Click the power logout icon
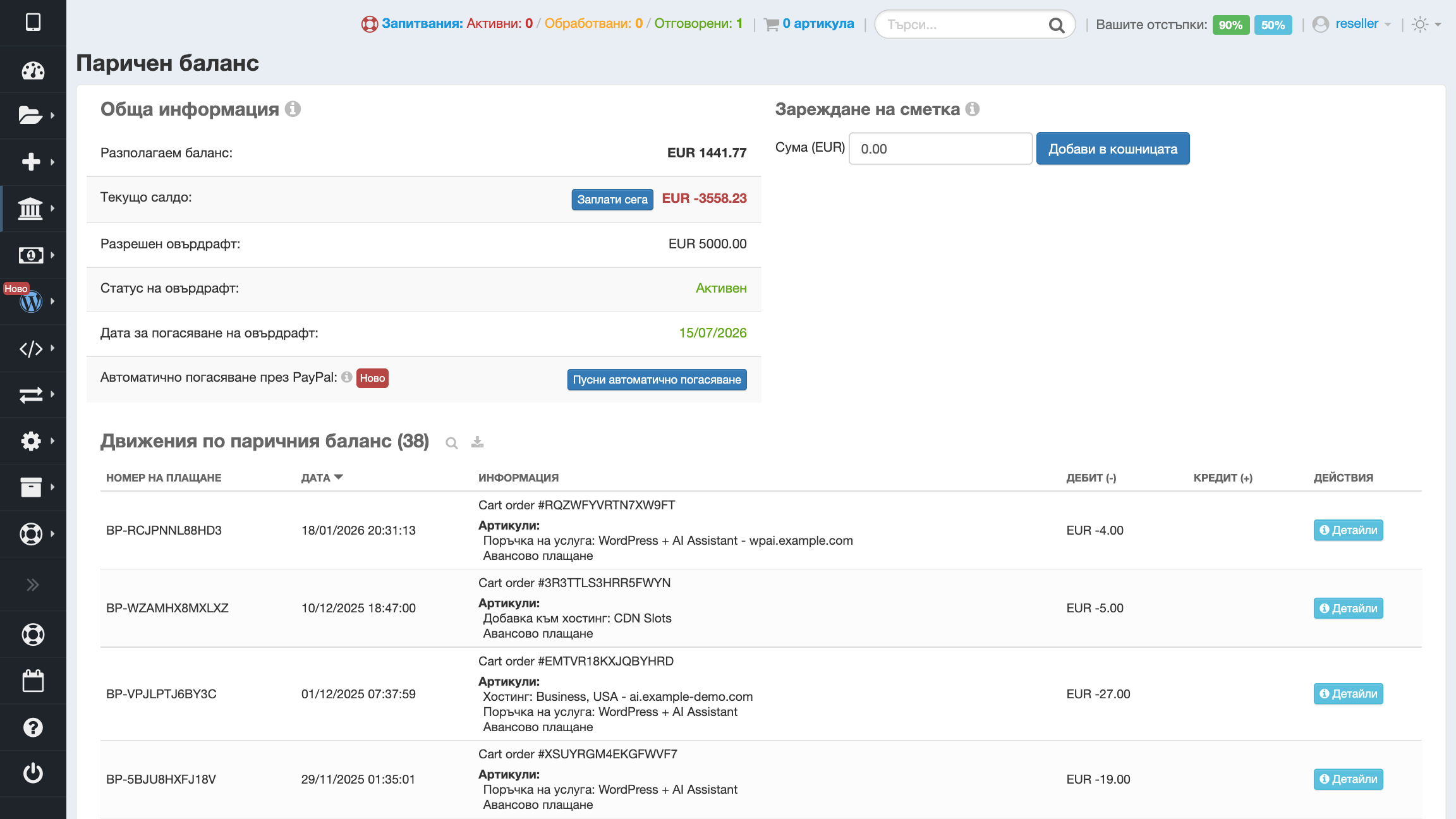The width and height of the screenshot is (1456, 819). (x=33, y=773)
